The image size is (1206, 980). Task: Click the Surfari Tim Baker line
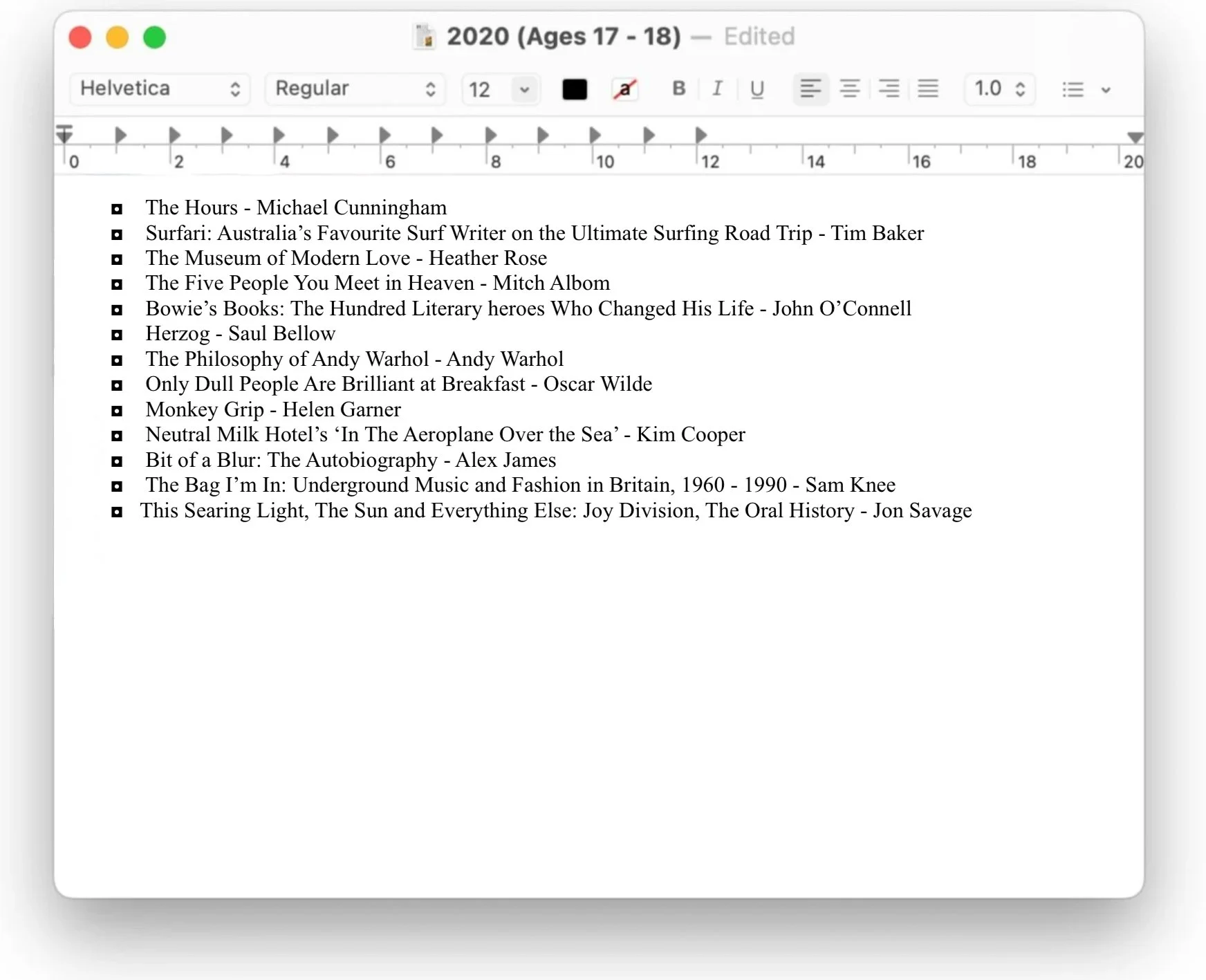click(x=535, y=233)
